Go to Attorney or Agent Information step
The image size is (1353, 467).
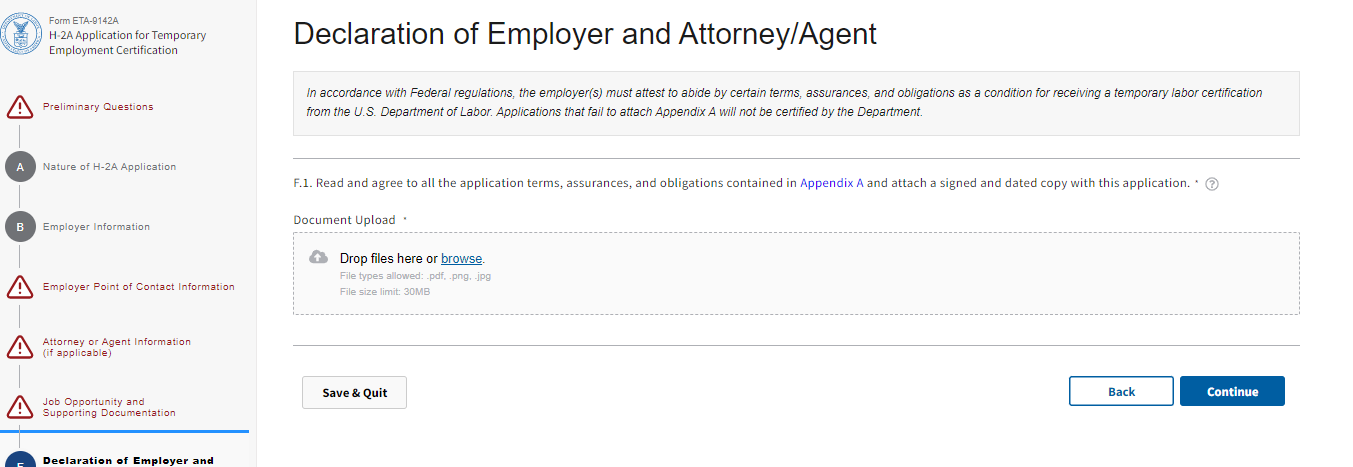[x=117, y=347]
